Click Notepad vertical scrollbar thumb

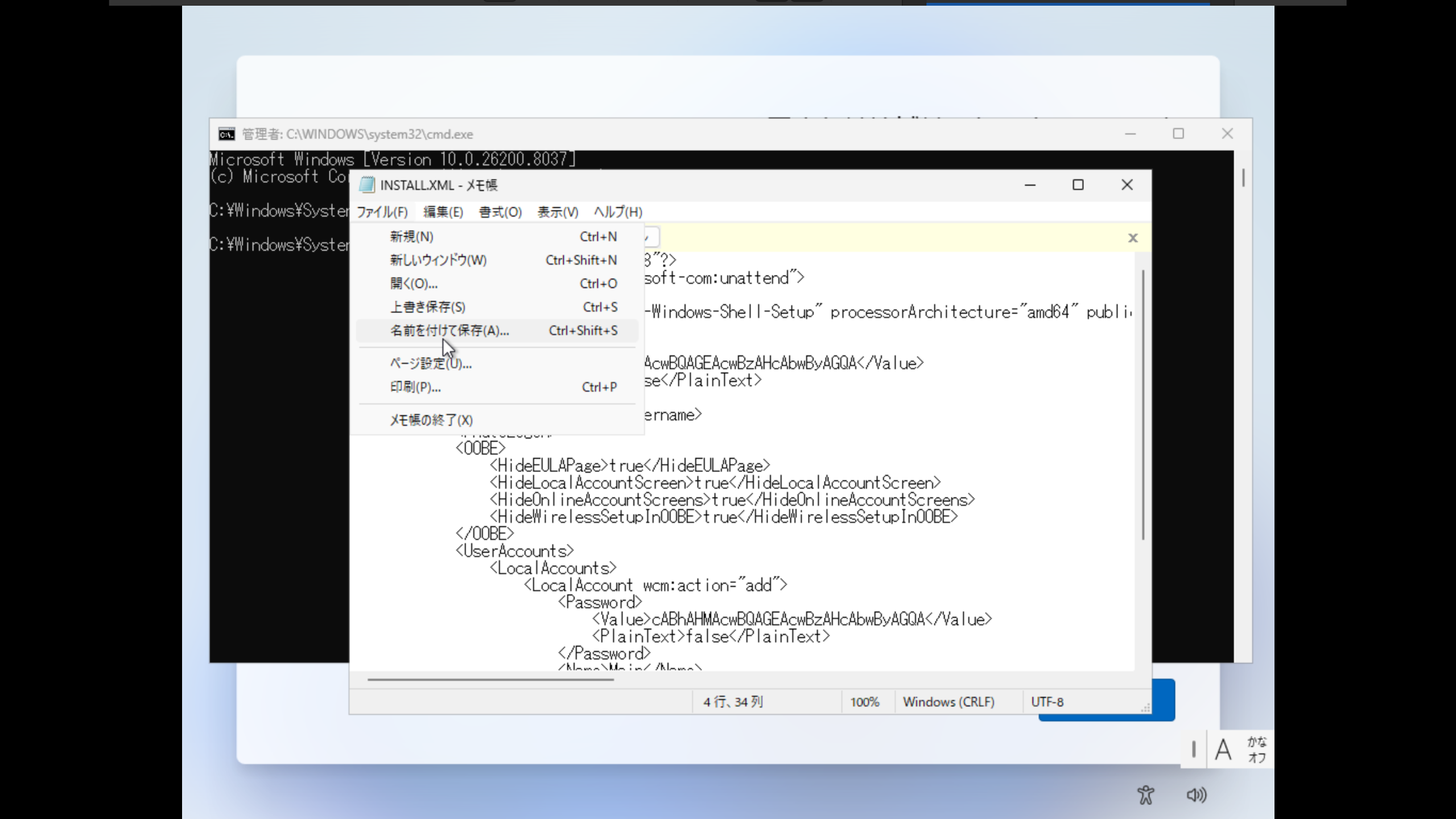pos(1143,405)
